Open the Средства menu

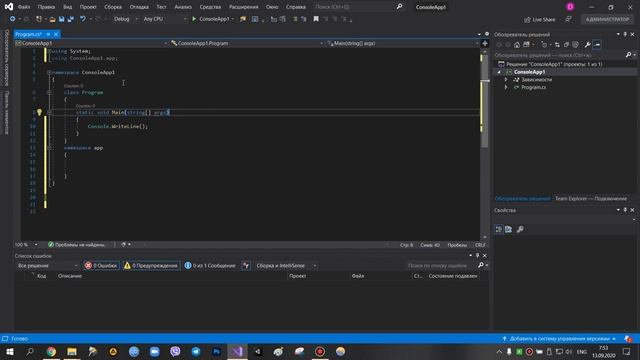point(210,7)
